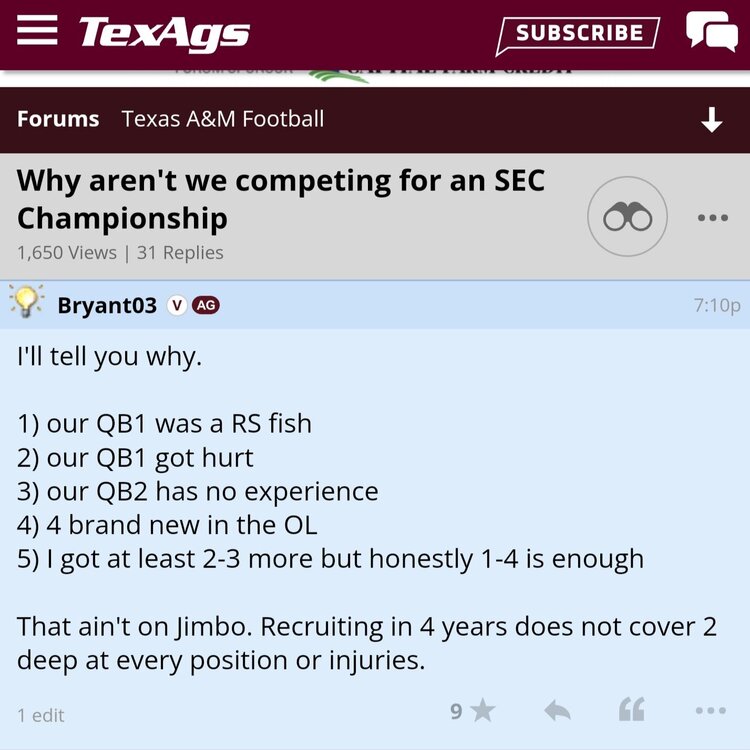Click the 7:10p post timestamp

(716, 305)
